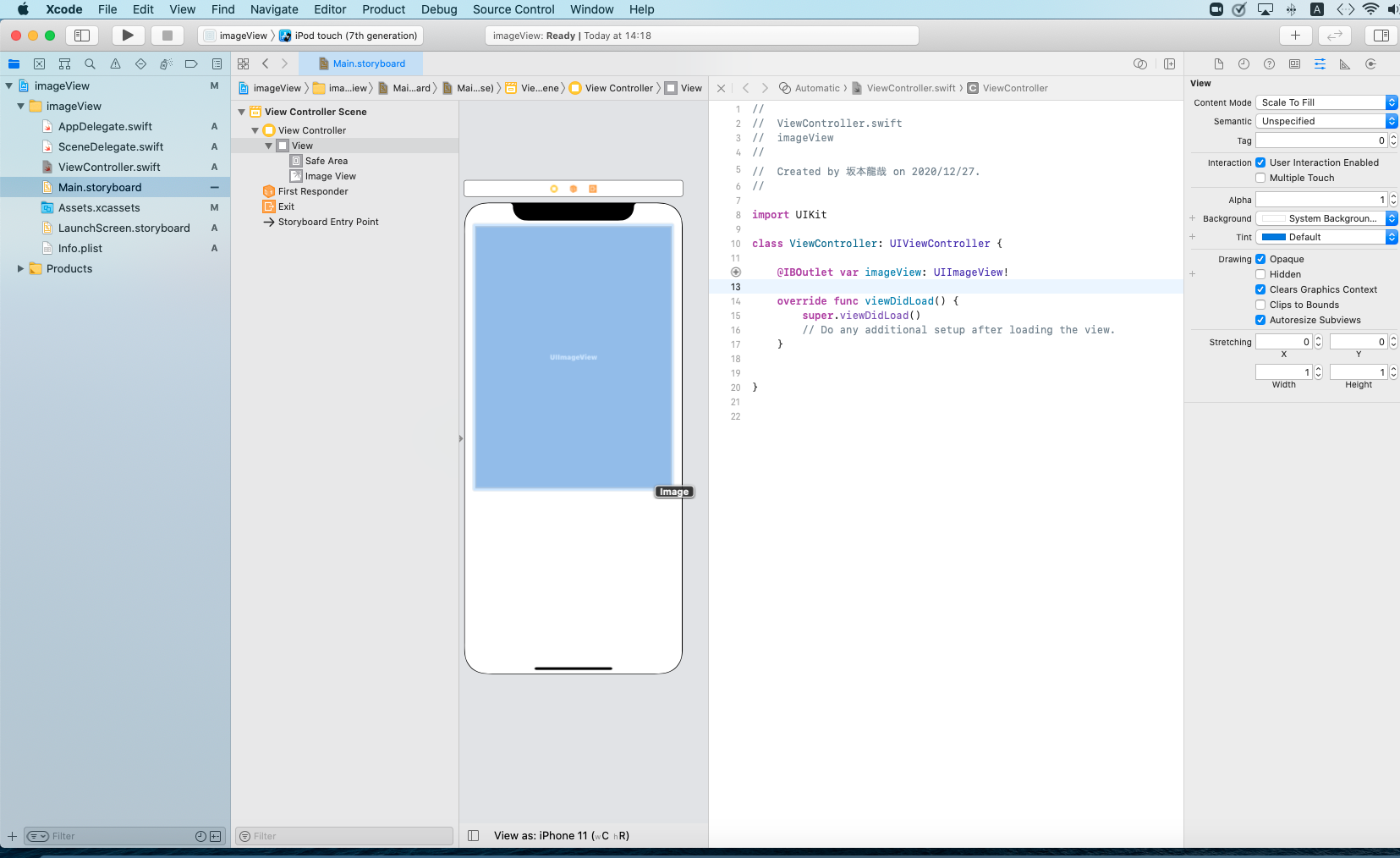Check the Clips to Bounds option

pyautogui.click(x=1260, y=305)
